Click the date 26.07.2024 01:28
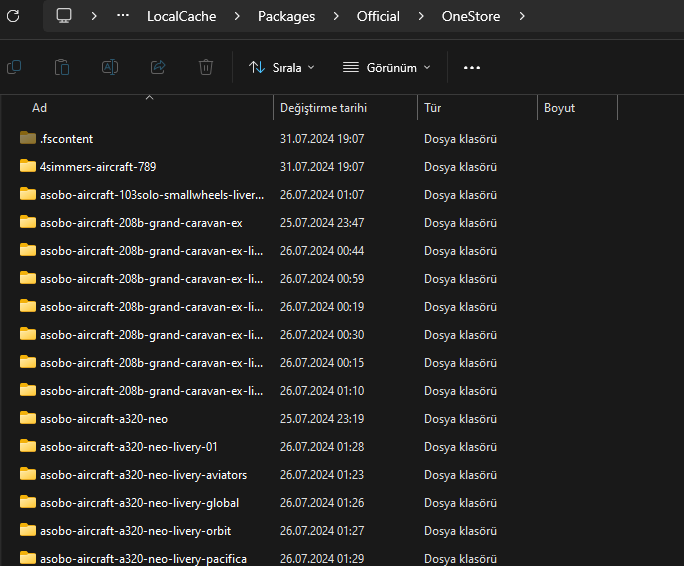The image size is (684, 566). [x=322, y=447]
